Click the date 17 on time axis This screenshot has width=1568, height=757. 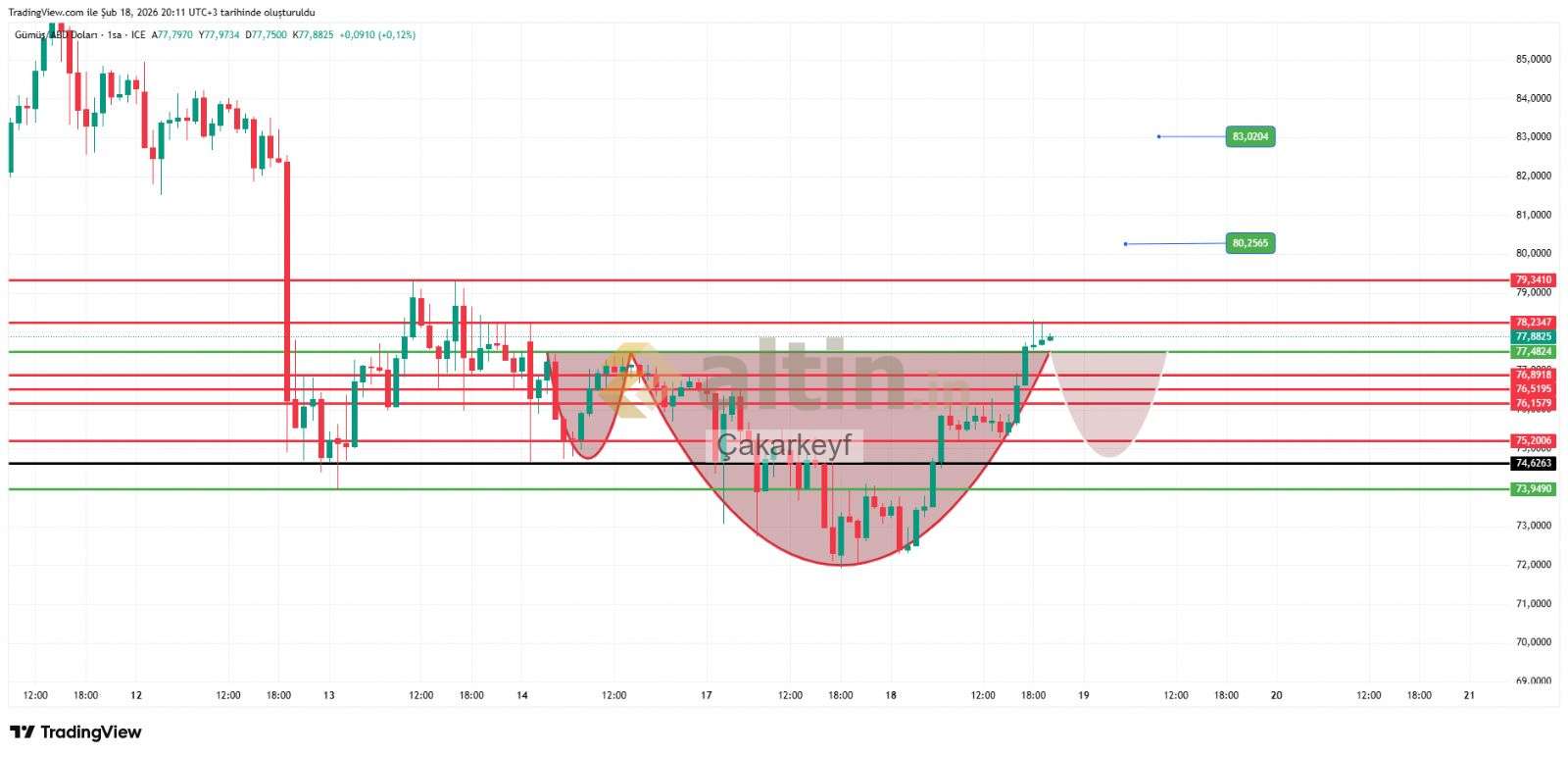click(x=706, y=696)
